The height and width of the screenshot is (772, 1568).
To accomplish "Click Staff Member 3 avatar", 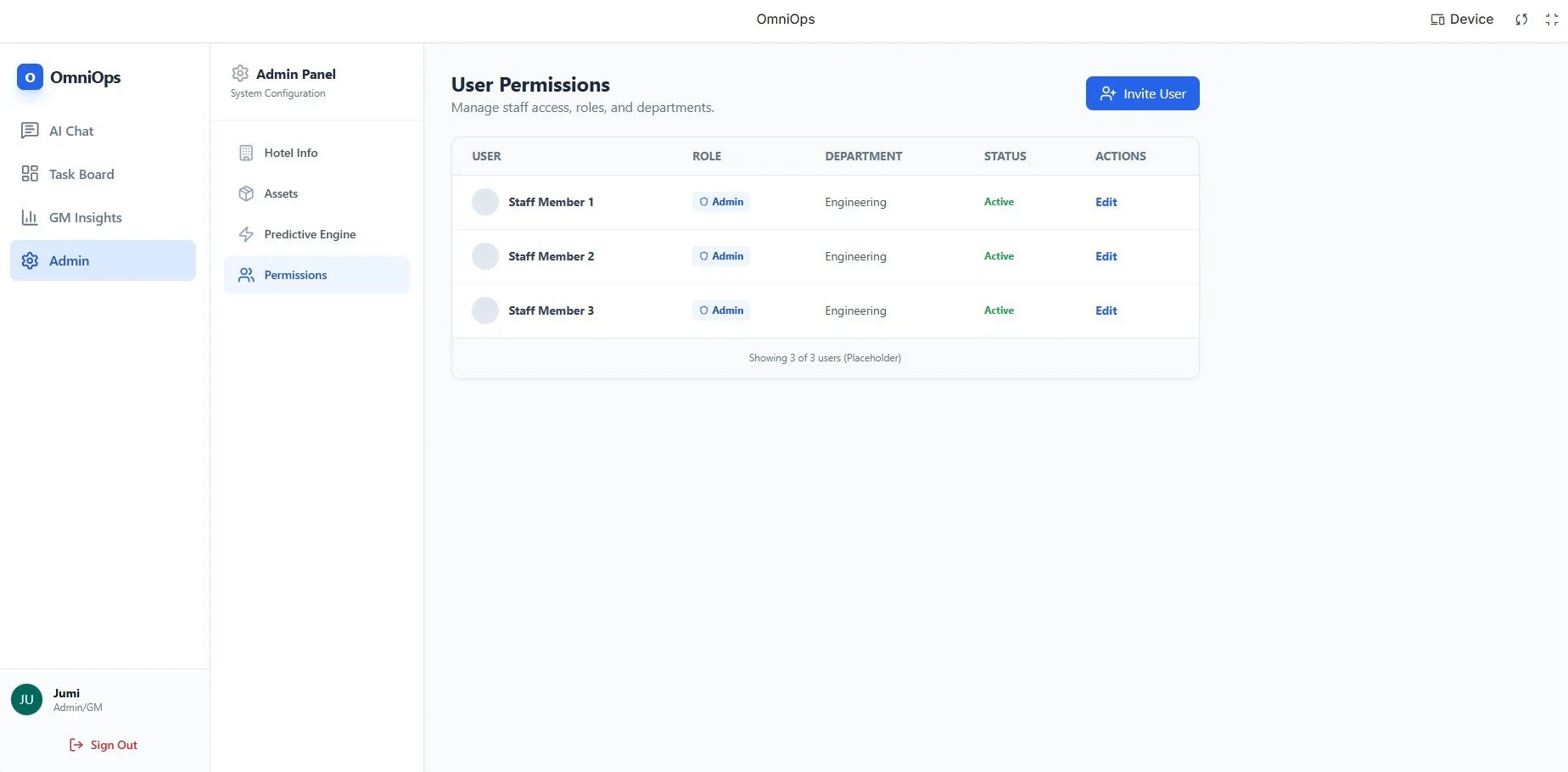I will pyautogui.click(x=485, y=310).
